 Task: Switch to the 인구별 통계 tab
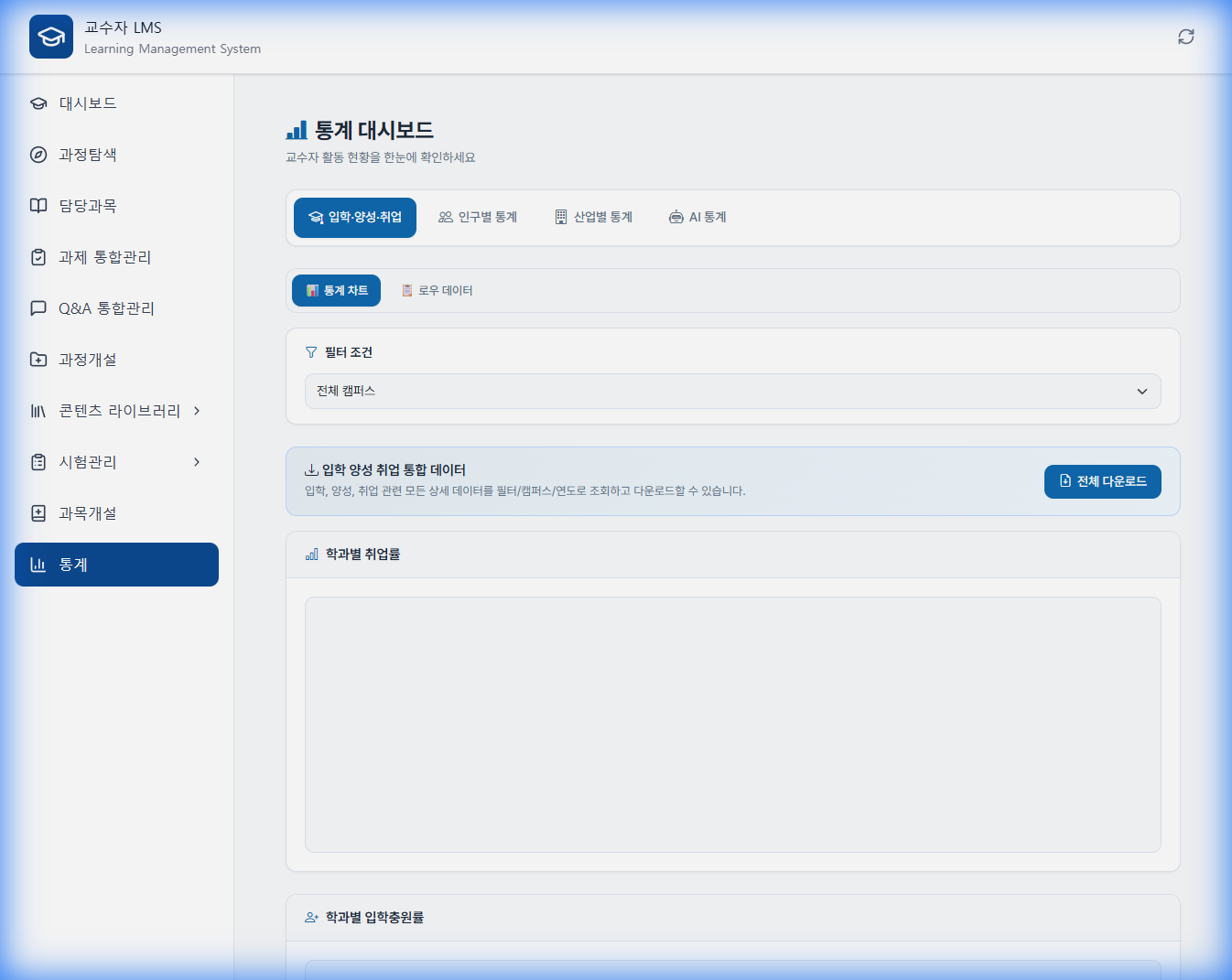[478, 218]
